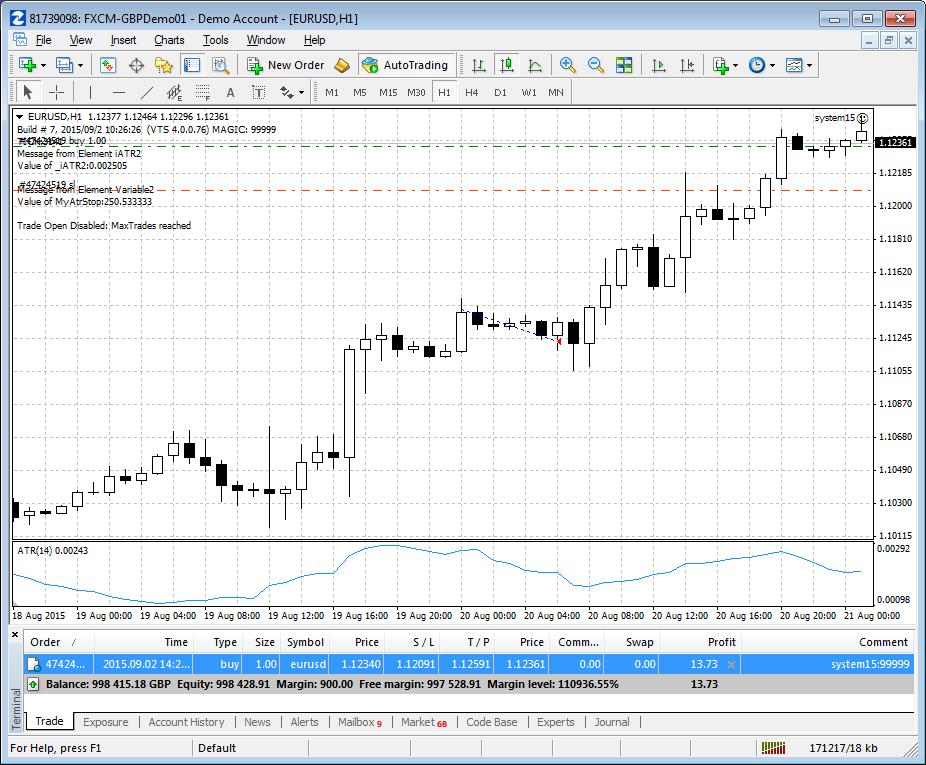
Task: Tile chart windows icon
Action: (x=624, y=65)
